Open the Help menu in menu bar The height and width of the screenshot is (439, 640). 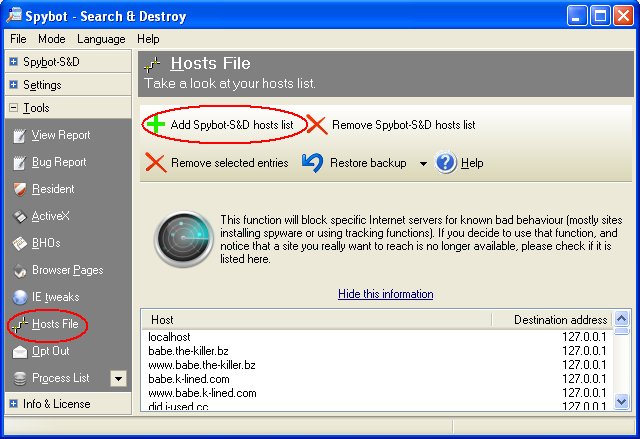[148, 39]
